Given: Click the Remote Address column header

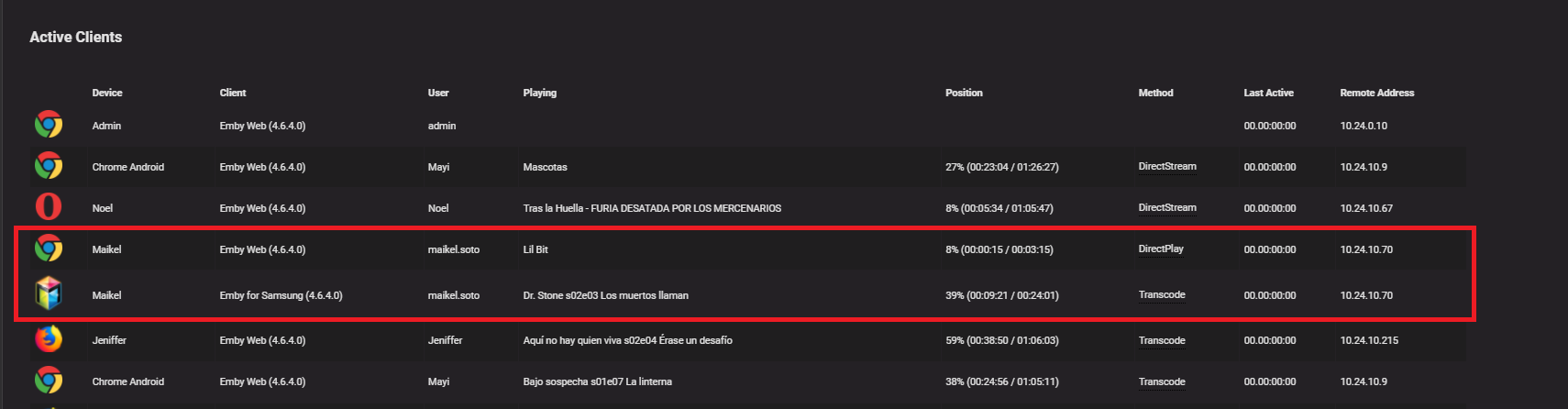Looking at the screenshot, I should tap(1376, 93).
